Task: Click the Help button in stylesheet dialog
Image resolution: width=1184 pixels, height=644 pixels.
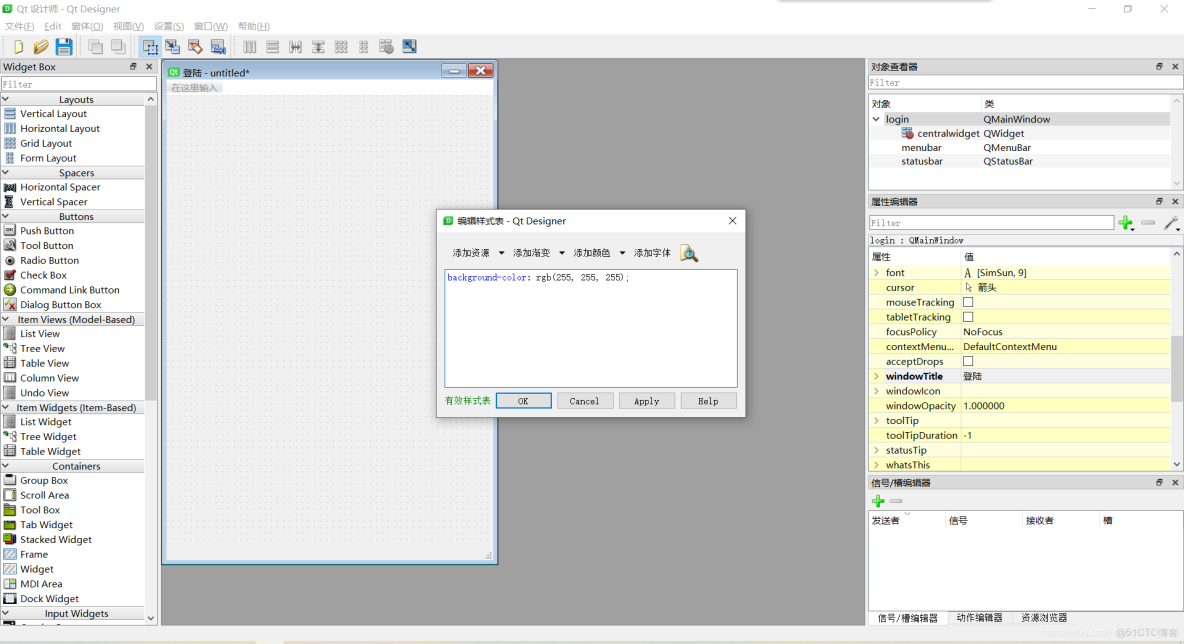Action: tap(708, 400)
